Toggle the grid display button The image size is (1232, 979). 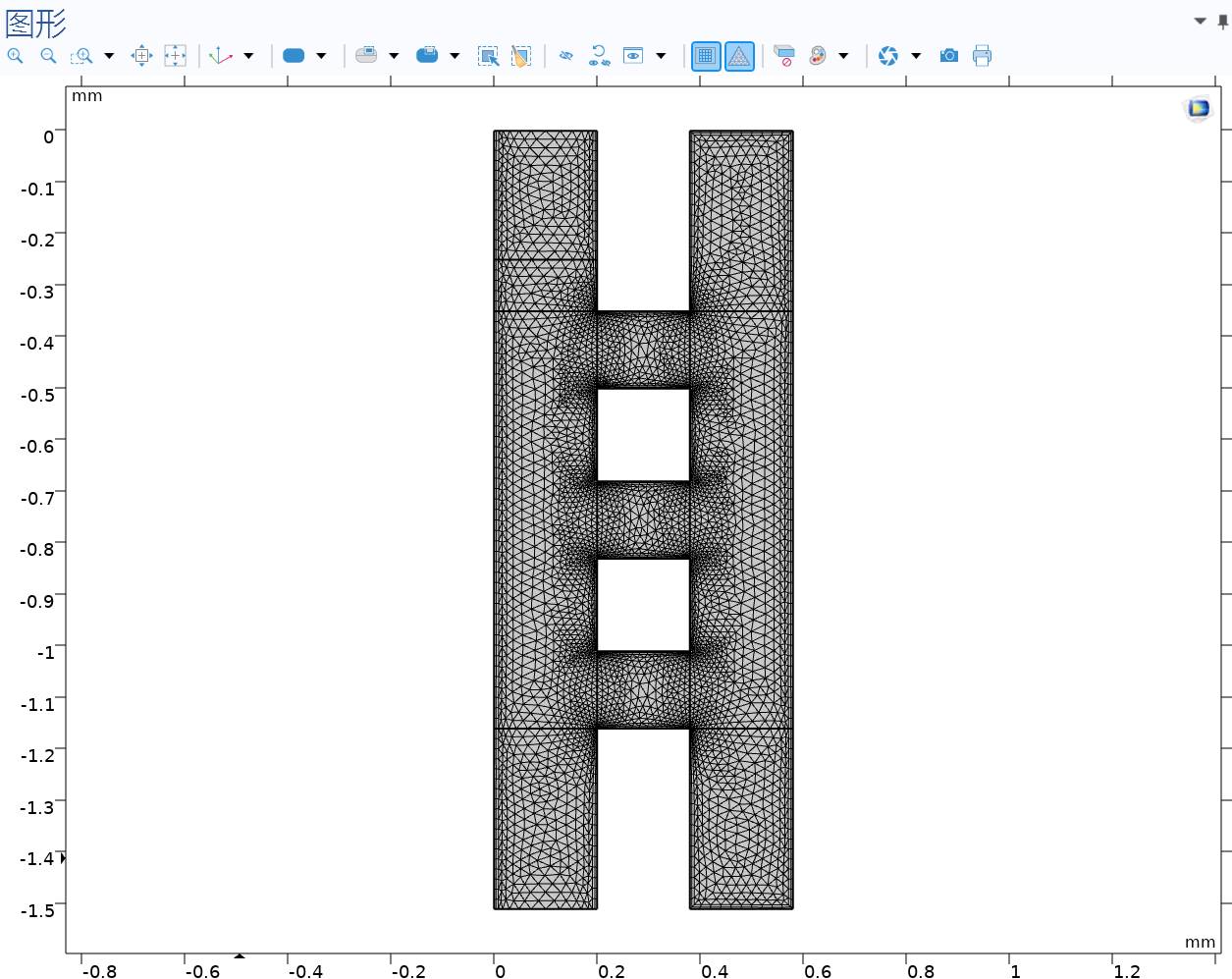coord(705,56)
